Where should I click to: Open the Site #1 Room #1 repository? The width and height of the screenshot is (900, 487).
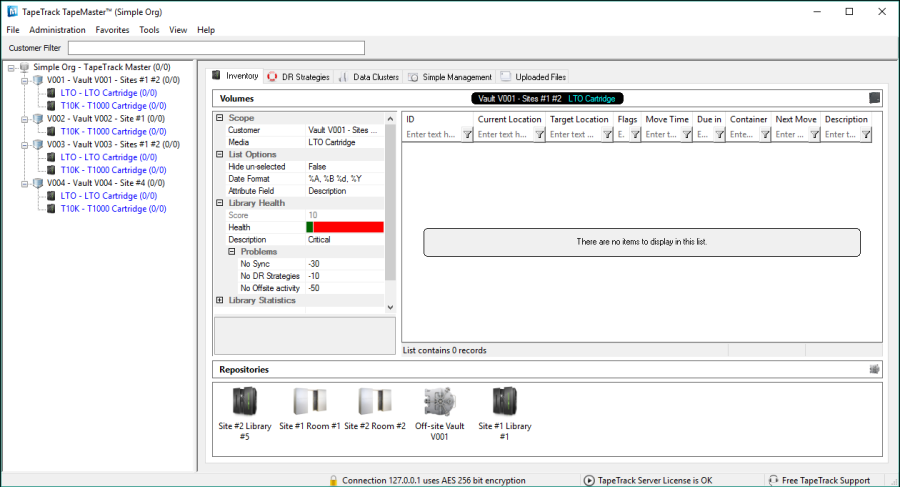[309, 408]
